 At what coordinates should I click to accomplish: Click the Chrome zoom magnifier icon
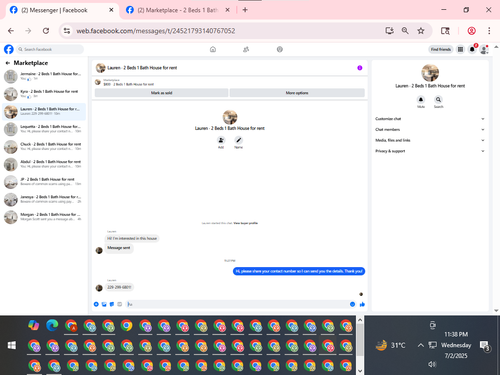[405, 31]
